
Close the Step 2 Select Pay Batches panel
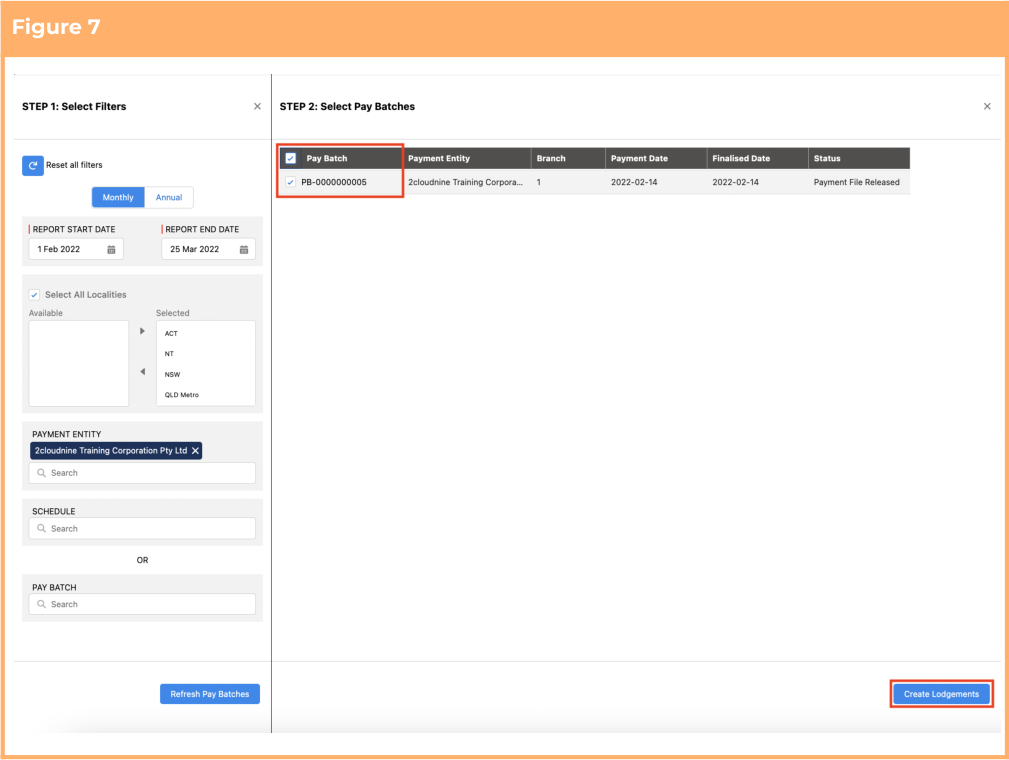point(987,106)
